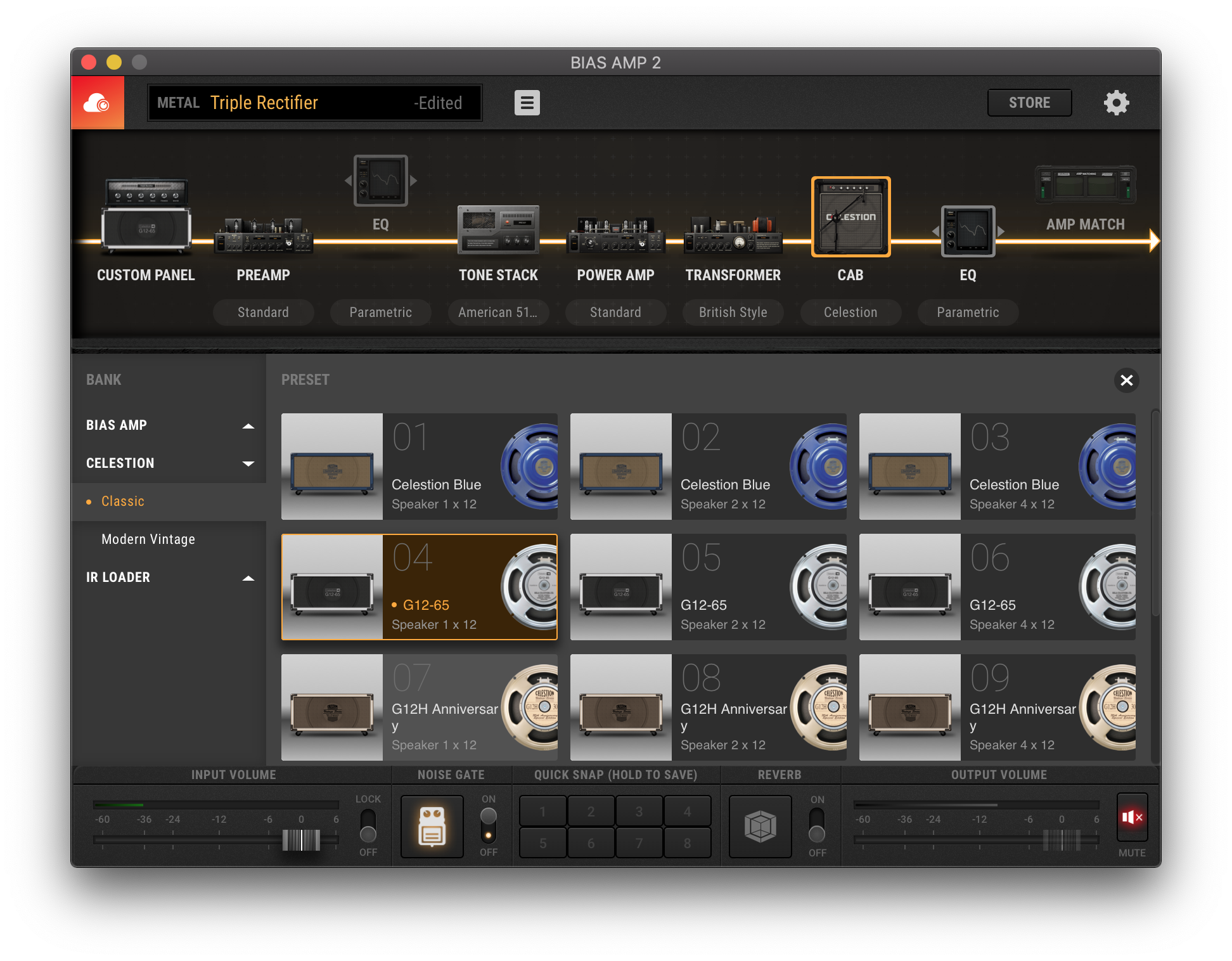Open Transformer dropdown British Style
The image size is (1232, 961).
click(x=733, y=313)
